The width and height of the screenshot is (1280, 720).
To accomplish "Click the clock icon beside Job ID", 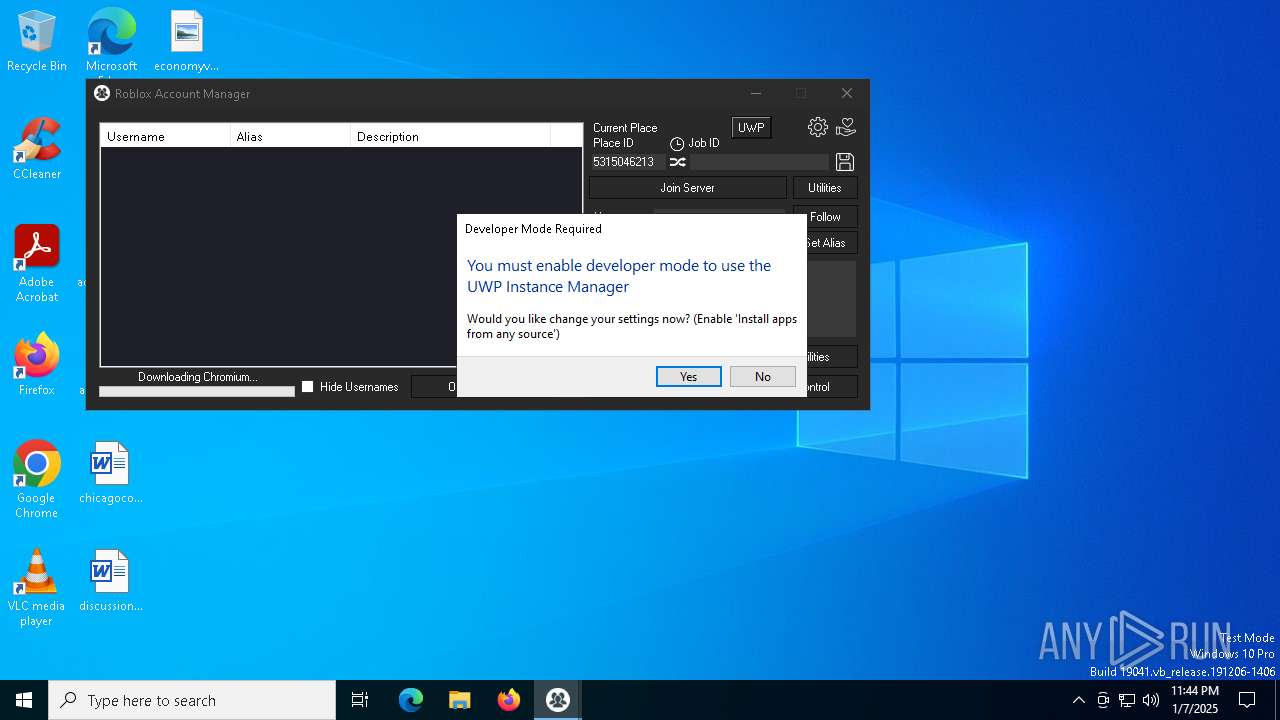I will pyautogui.click(x=677, y=144).
